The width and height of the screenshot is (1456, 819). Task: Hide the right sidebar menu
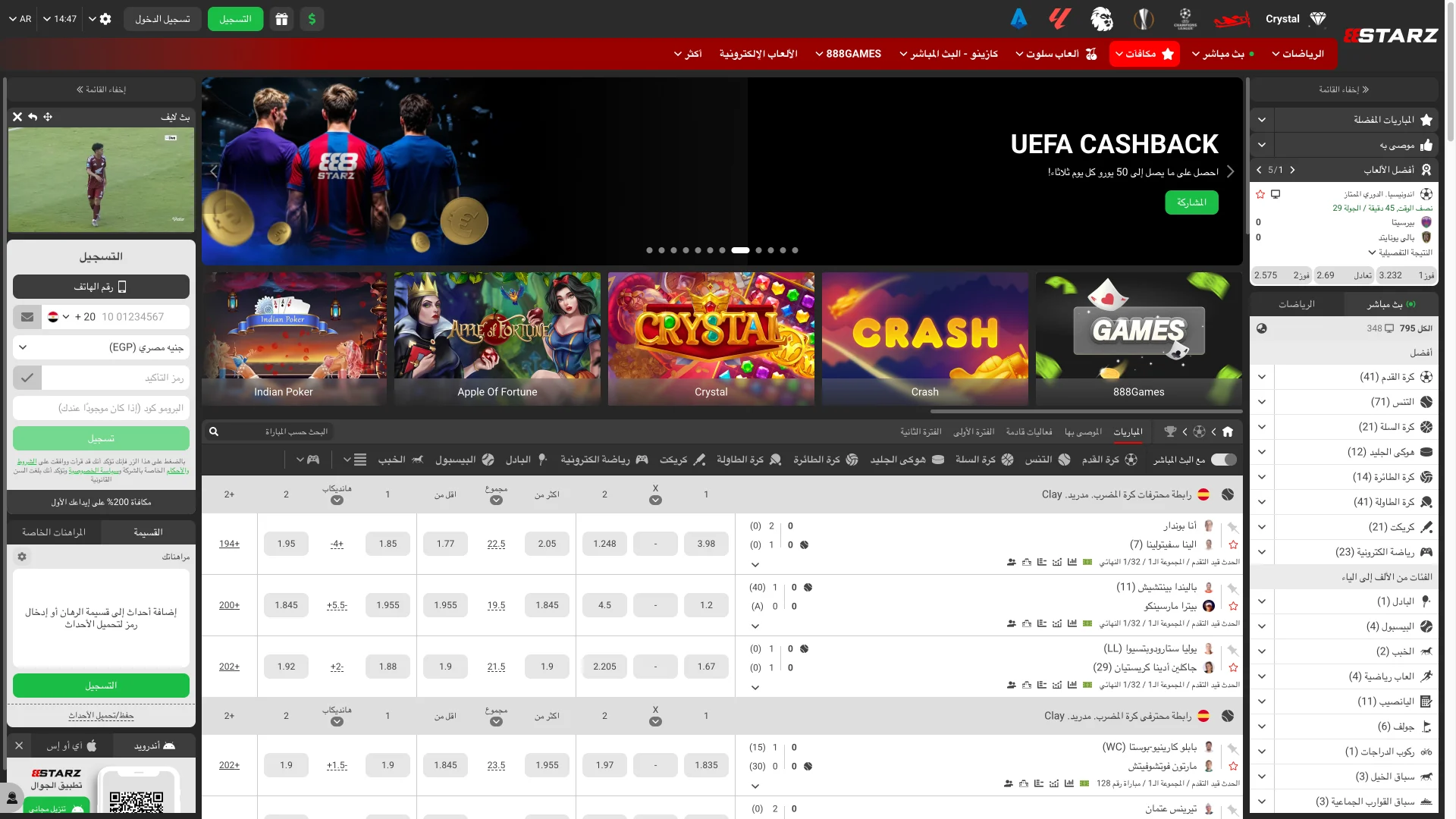pyautogui.click(x=1345, y=89)
